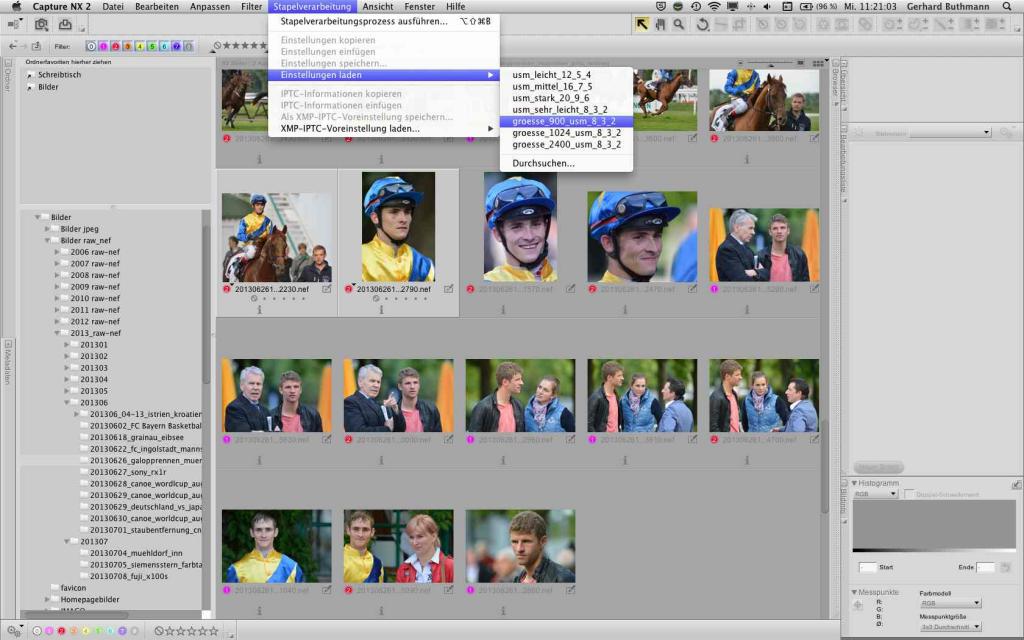Set five-star rating in bottom bar

click(x=214, y=631)
